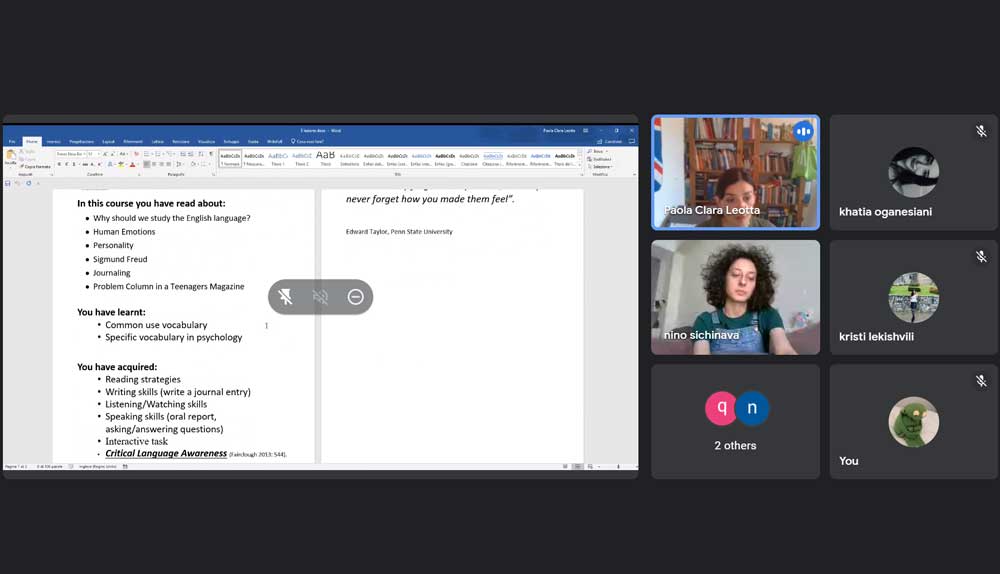The height and width of the screenshot is (574, 1000).
Task: Toggle Bold formatting in the Word ribbon
Action: pos(59,164)
